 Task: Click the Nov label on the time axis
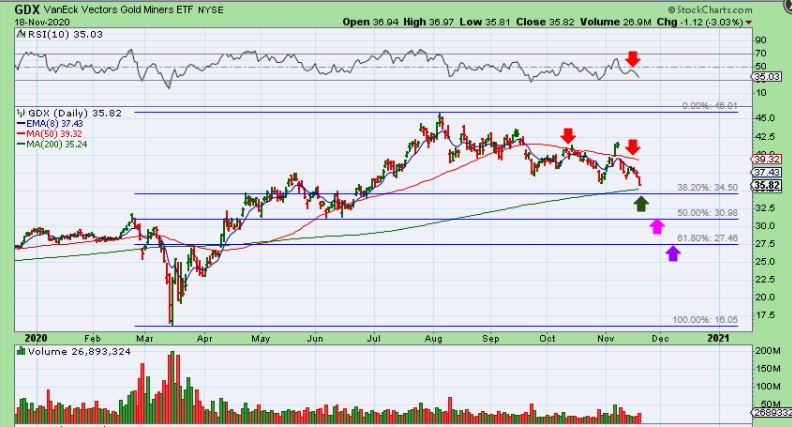point(606,339)
